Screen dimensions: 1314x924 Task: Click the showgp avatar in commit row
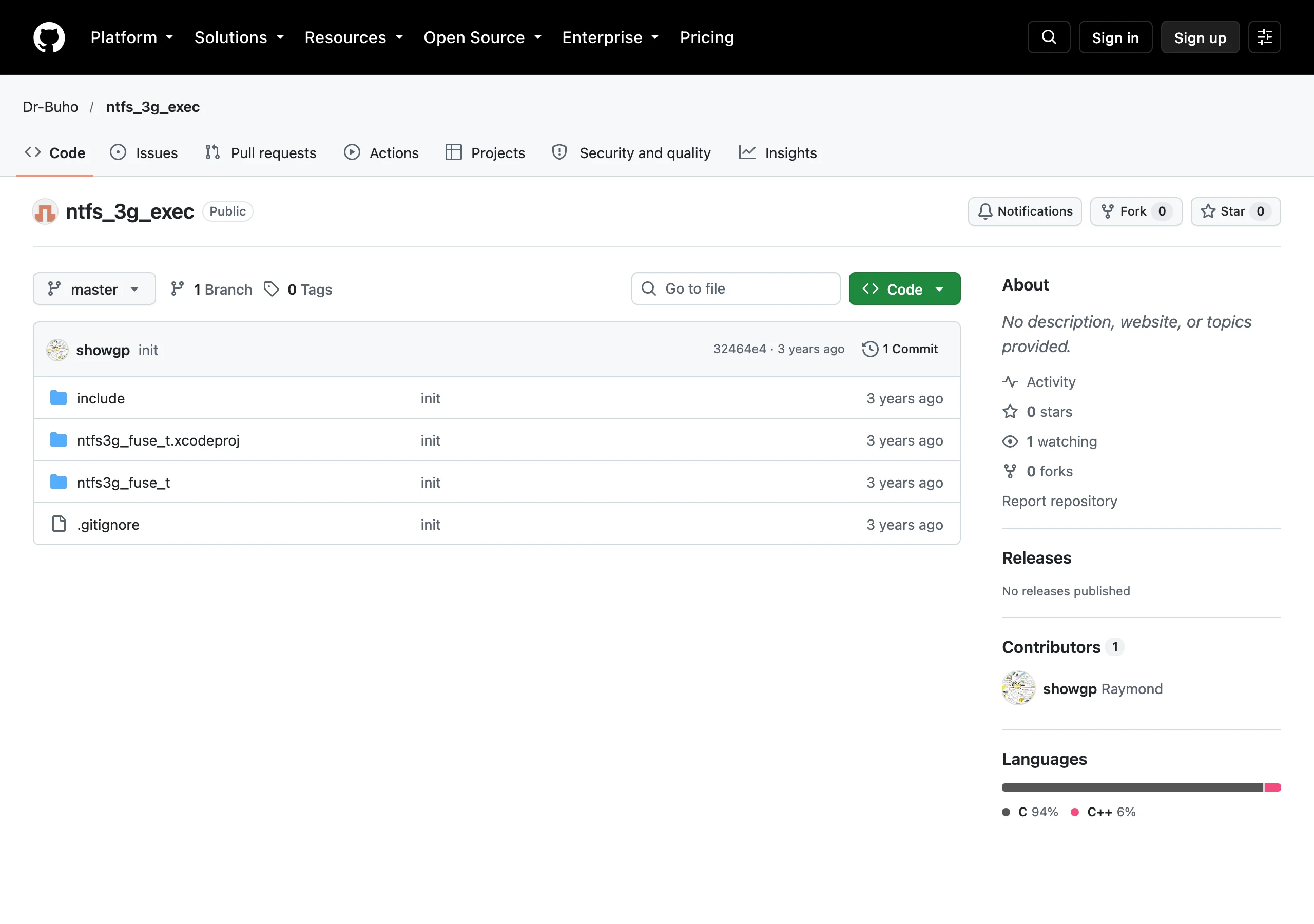point(57,350)
